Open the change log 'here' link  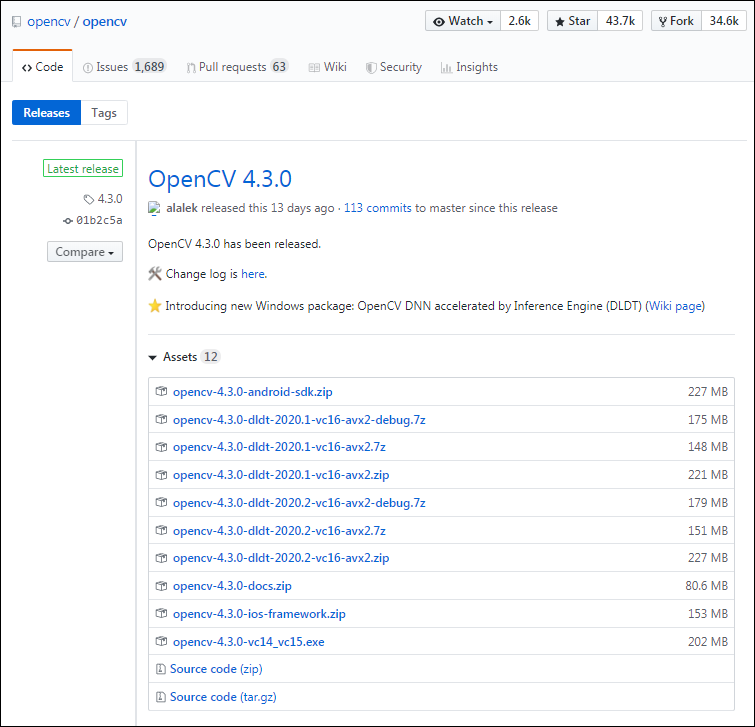(x=253, y=274)
